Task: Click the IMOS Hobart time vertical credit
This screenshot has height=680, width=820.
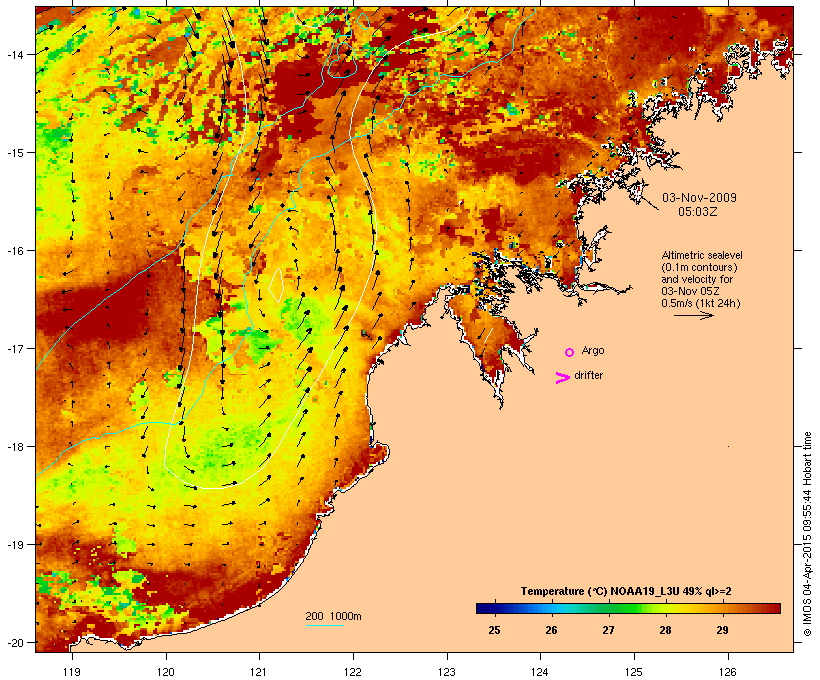Action: tap(808, 534)
